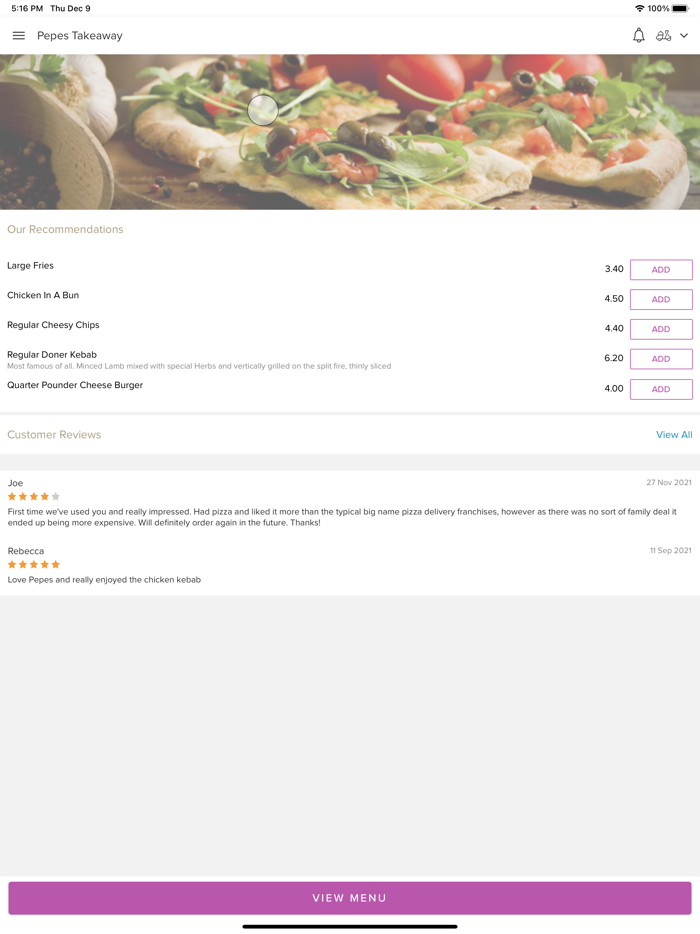700x934 pixels.
Task: Tap the pizza banner image
Action: pos(350,132)
